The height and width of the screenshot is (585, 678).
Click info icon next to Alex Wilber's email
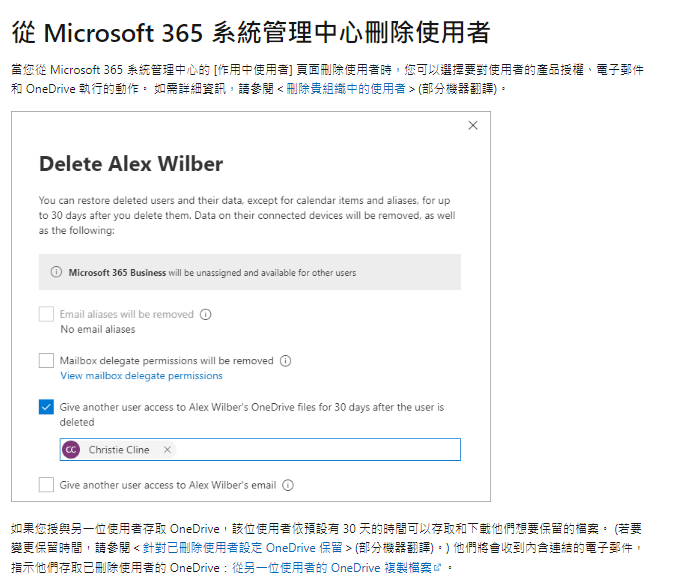click(x=288, y=485)
